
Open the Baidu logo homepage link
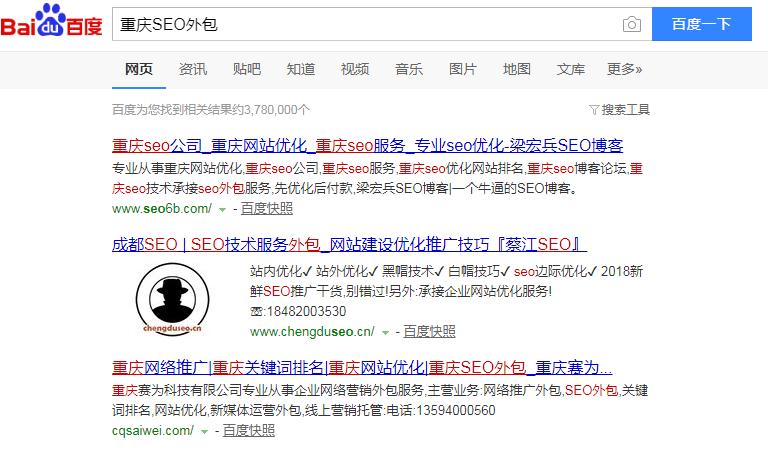point(51,21)
